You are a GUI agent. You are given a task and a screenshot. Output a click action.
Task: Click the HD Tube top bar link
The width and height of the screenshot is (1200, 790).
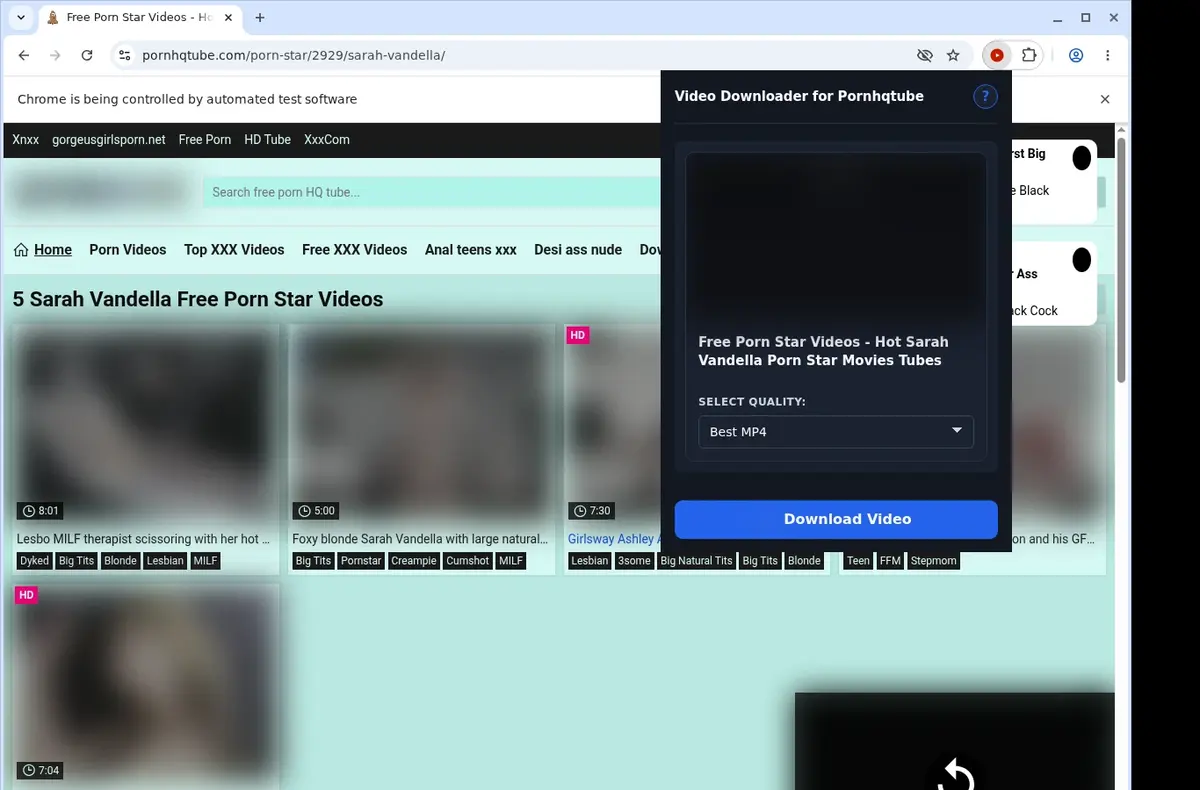tap(267, 140)
